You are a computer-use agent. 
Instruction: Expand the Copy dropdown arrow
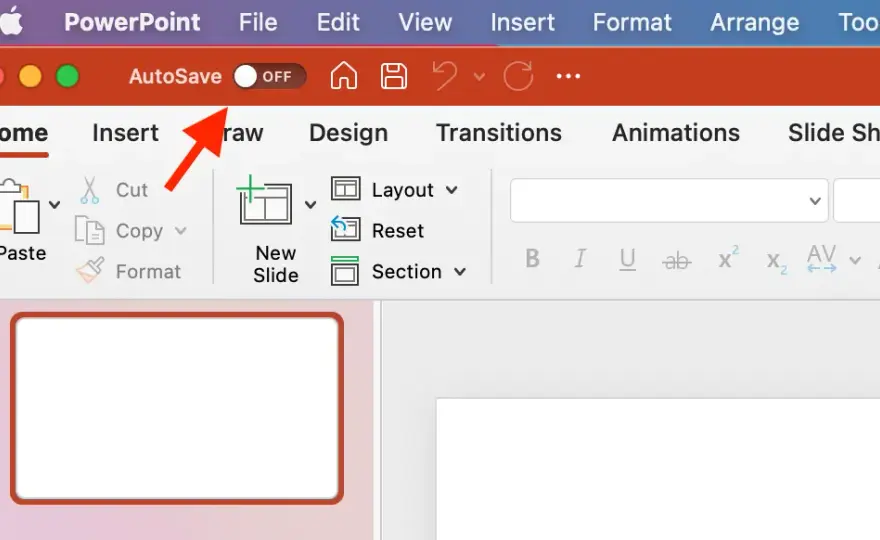[180, 231]
